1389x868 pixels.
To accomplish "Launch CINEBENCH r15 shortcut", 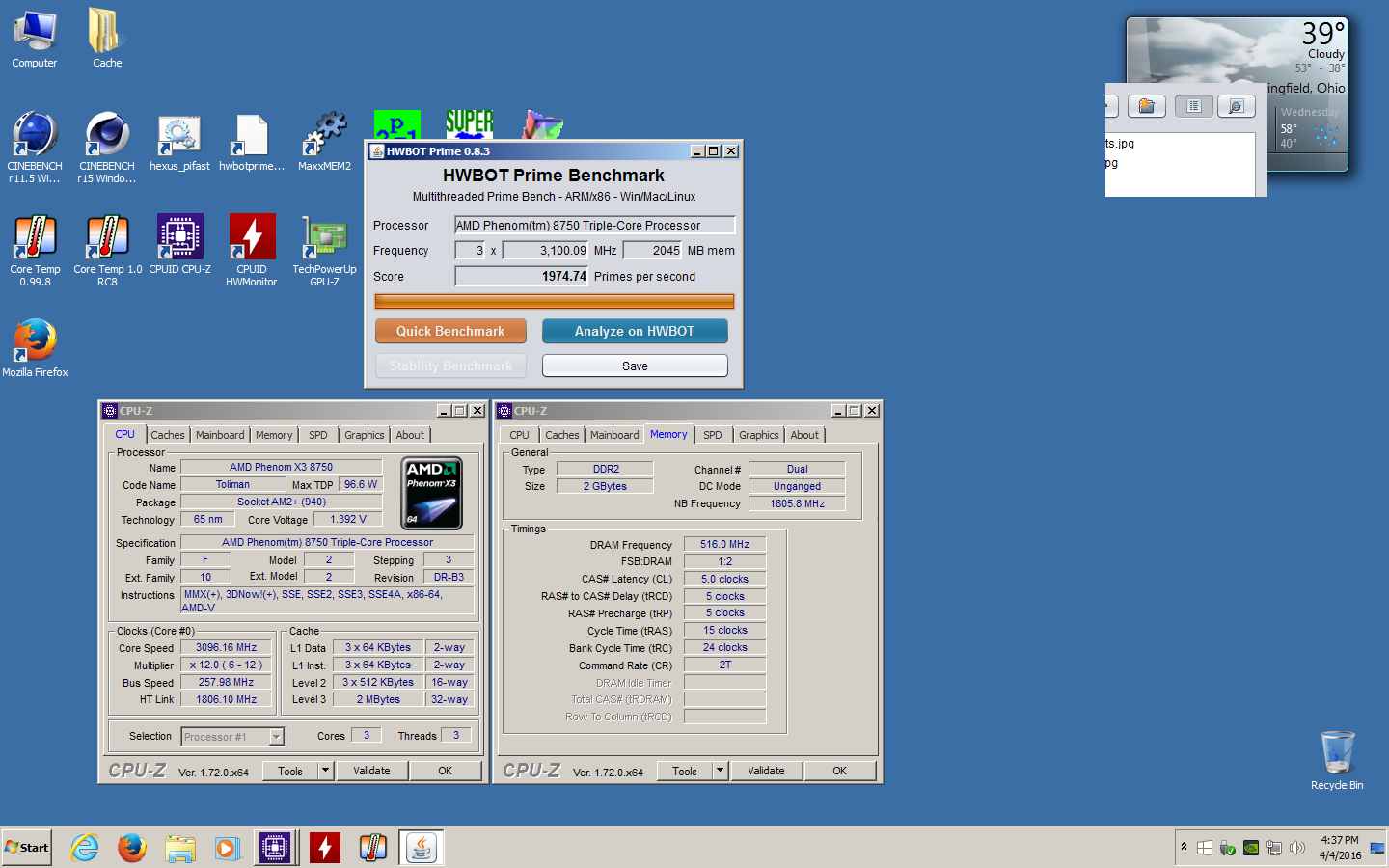I will [x=107, y=147].
